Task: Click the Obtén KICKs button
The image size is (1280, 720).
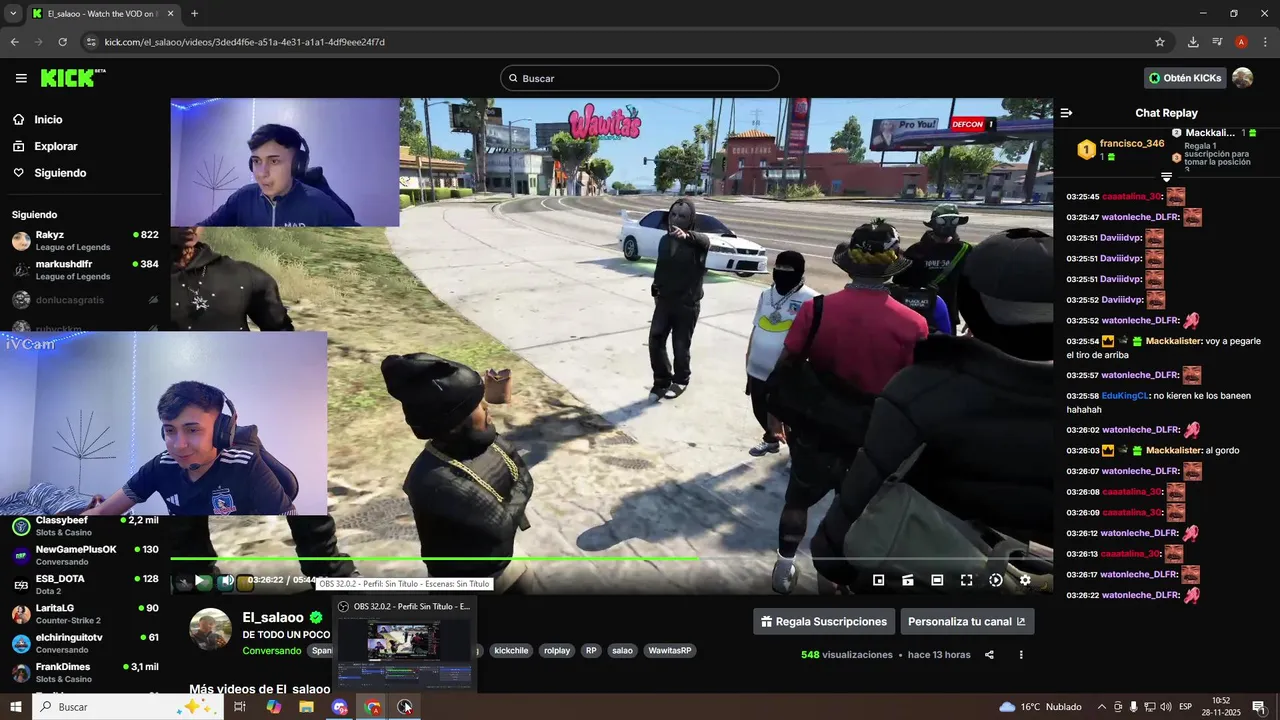Action: (x=1185, y=78)
